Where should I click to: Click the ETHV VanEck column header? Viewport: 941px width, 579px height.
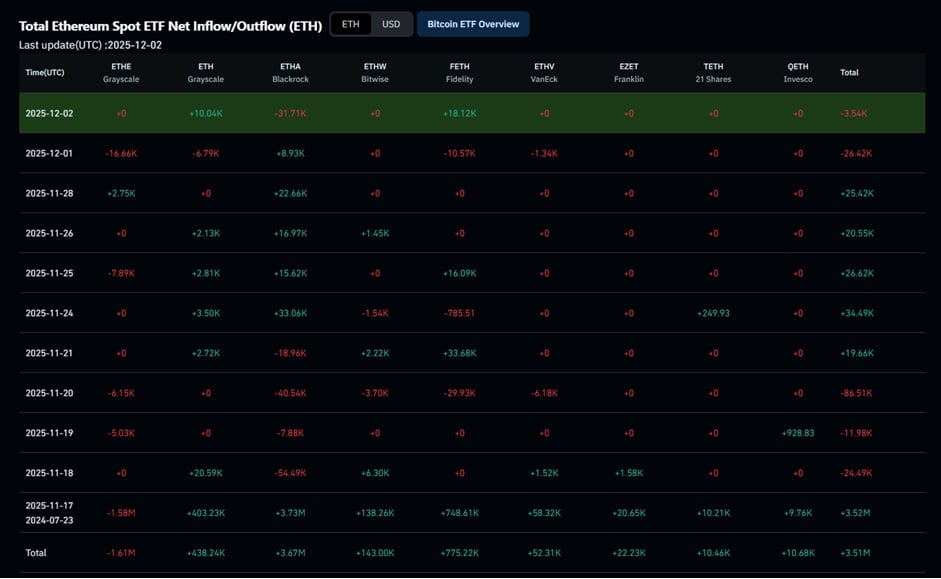pyautogui.click(x=544, y=72)
